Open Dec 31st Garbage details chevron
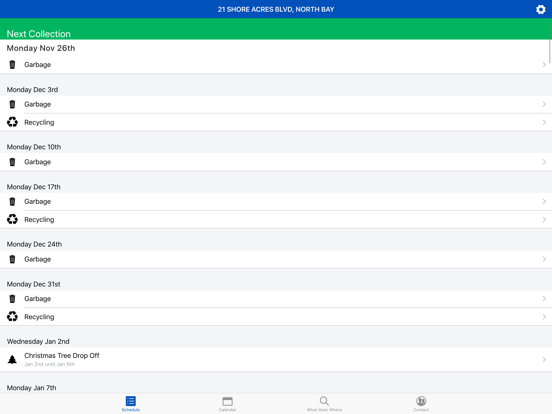552x414 pixels. (544, 299)
